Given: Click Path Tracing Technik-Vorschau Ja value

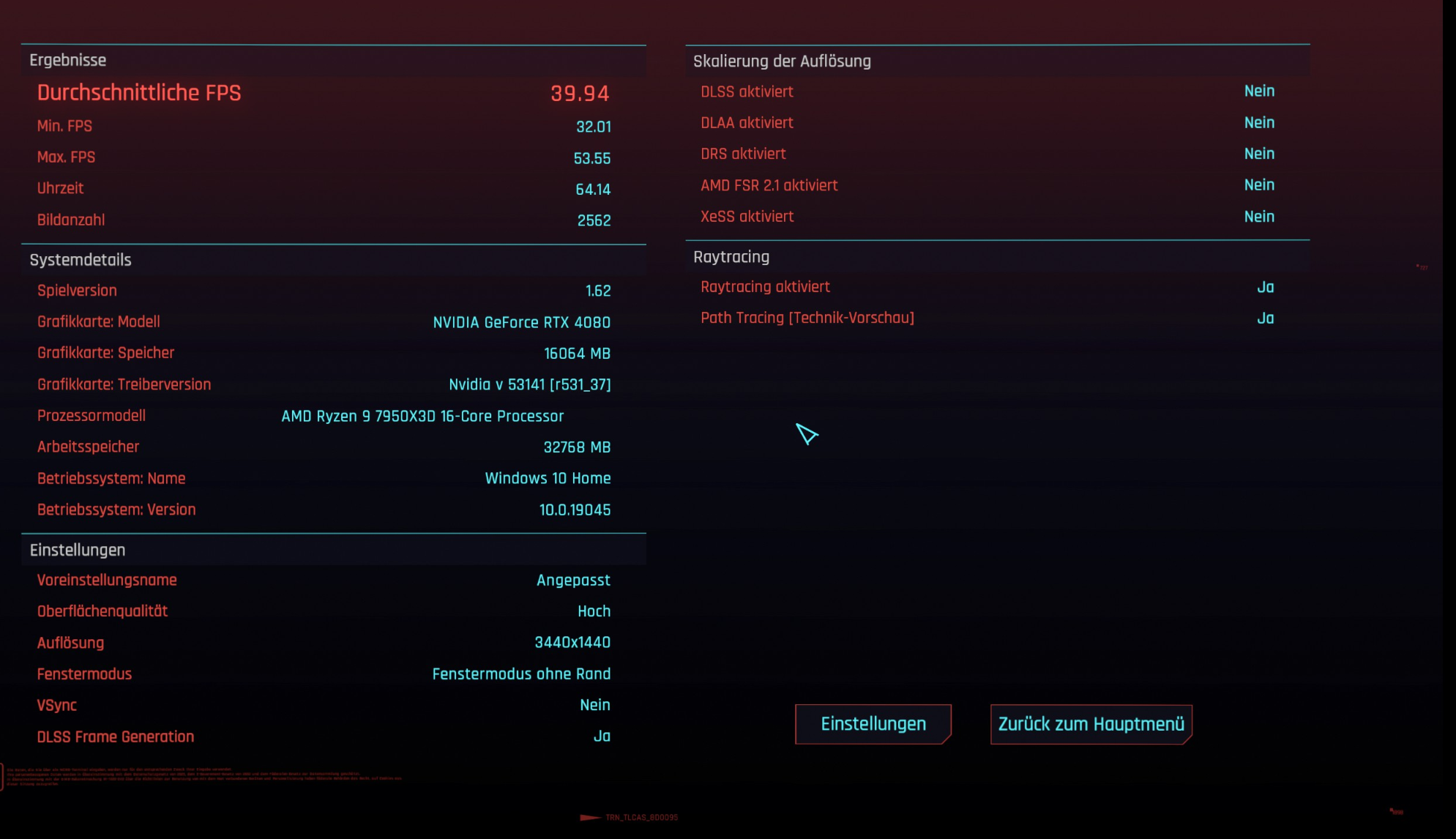Looking at the screenshot, I should tap(1265, 318).
